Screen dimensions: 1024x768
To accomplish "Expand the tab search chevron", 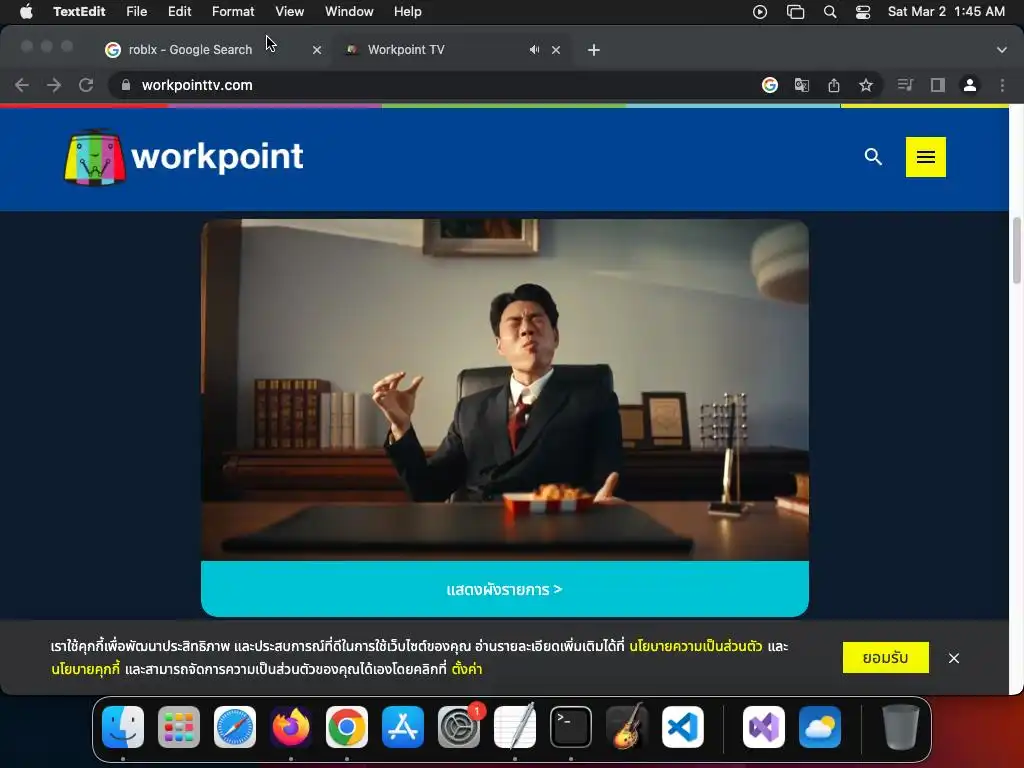I will click(x=1002, y=50).
